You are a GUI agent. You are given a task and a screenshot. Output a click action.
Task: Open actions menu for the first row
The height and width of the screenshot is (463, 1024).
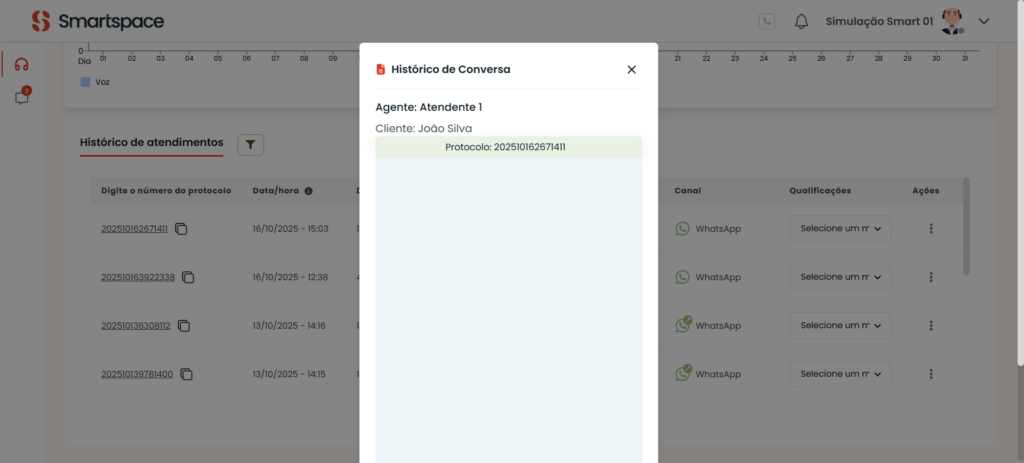point(931,229)
